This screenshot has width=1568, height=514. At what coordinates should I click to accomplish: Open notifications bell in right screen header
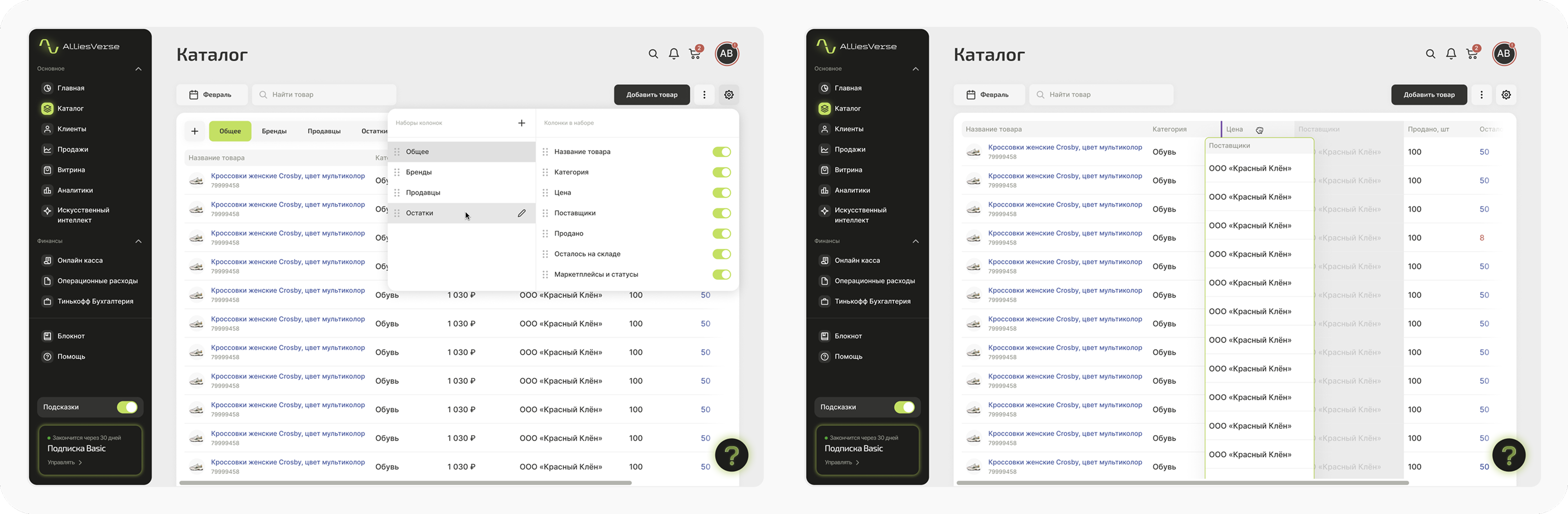[x=1451, y=54]
